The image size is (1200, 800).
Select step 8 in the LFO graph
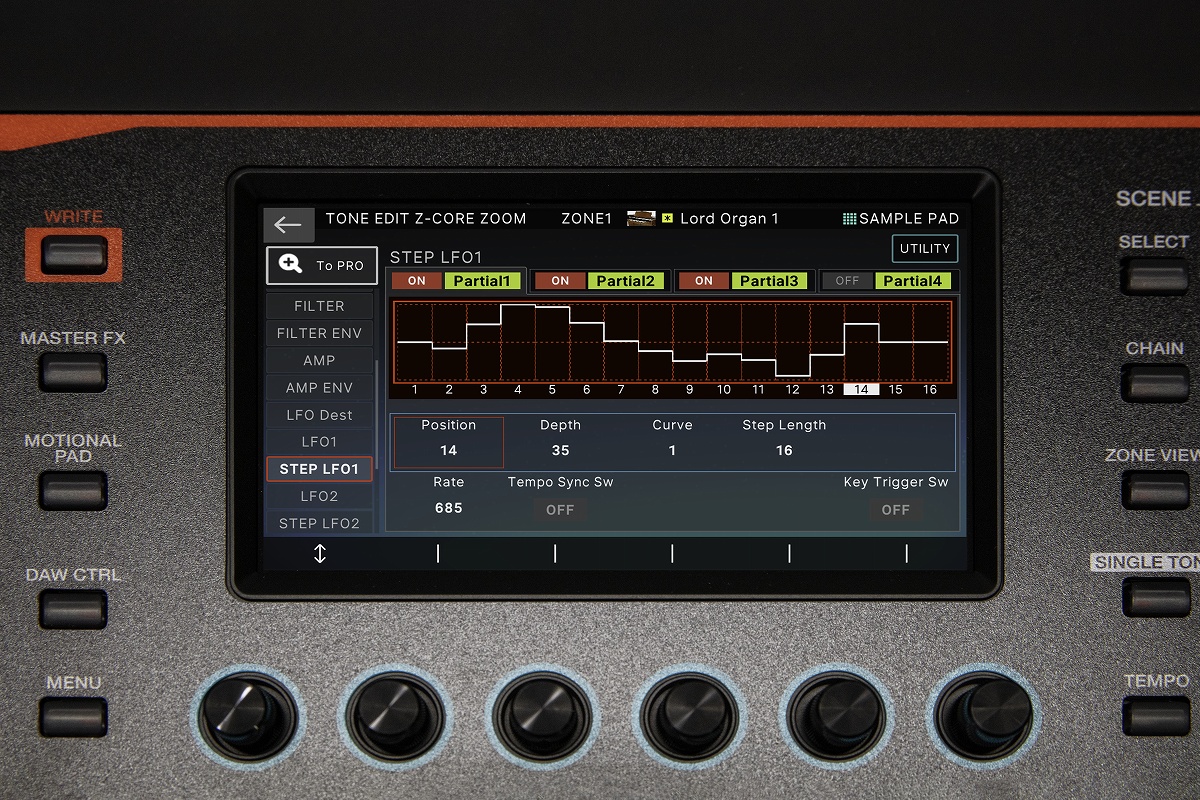pyautogui.click(x=655, y=390)
